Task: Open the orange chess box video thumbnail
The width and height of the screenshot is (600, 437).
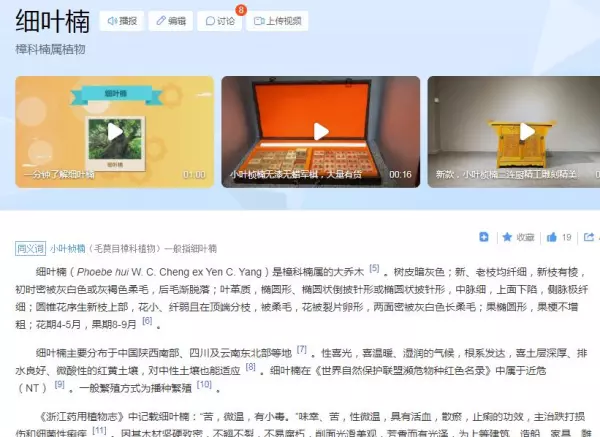Action: pos(321,132)
